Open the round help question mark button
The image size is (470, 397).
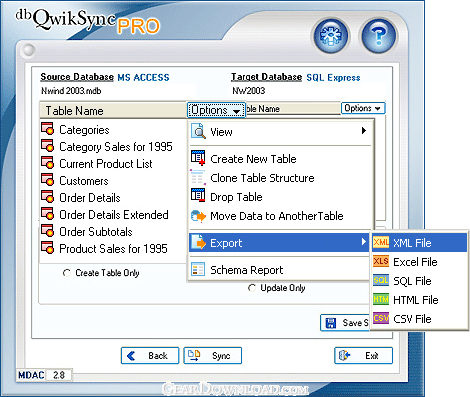pyautogui.click(x=378, y=35)
